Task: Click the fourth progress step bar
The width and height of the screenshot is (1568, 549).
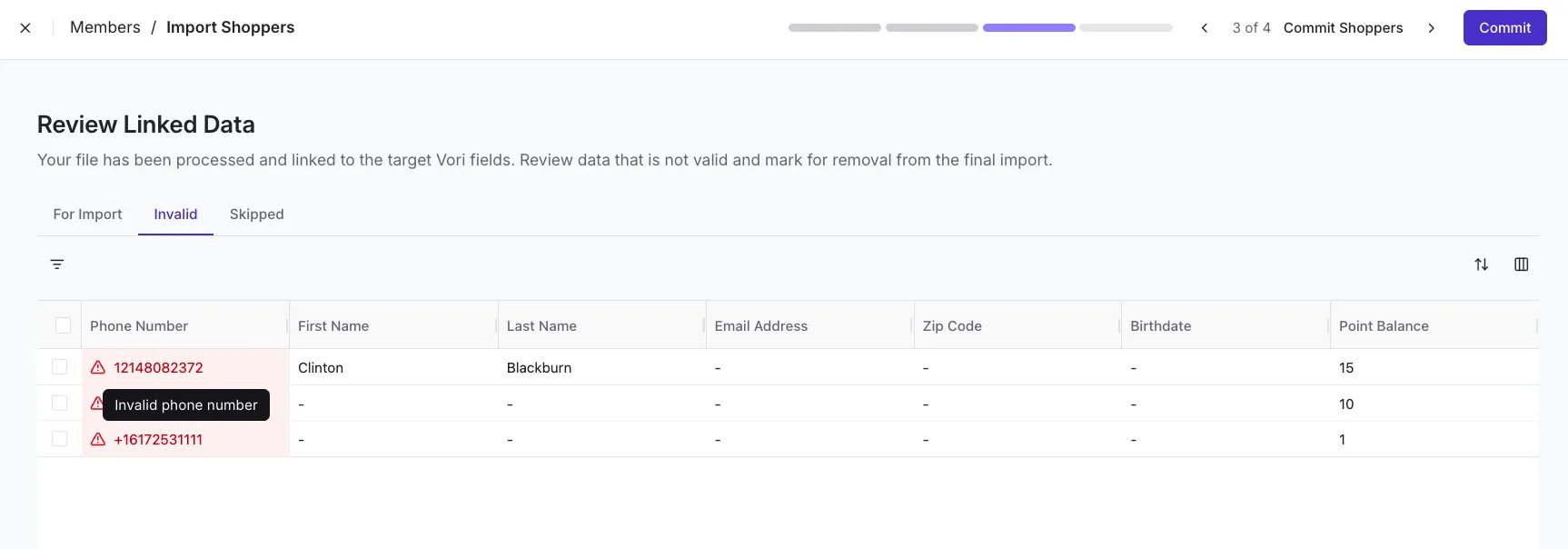Action: point(1126,28)
